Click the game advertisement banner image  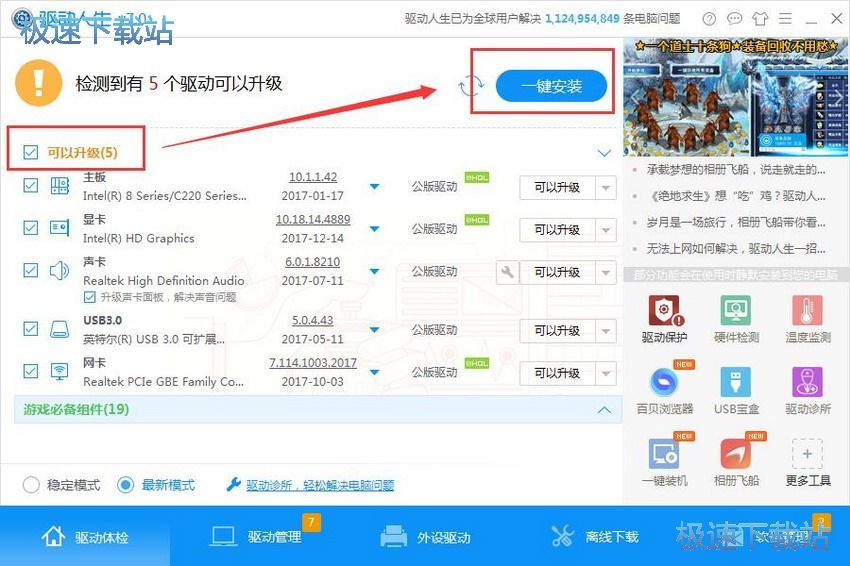(x=736, y=98)
